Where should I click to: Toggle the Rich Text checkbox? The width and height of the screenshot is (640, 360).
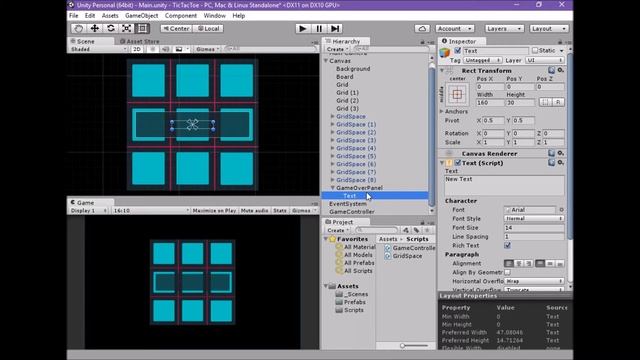coord(507,246)
